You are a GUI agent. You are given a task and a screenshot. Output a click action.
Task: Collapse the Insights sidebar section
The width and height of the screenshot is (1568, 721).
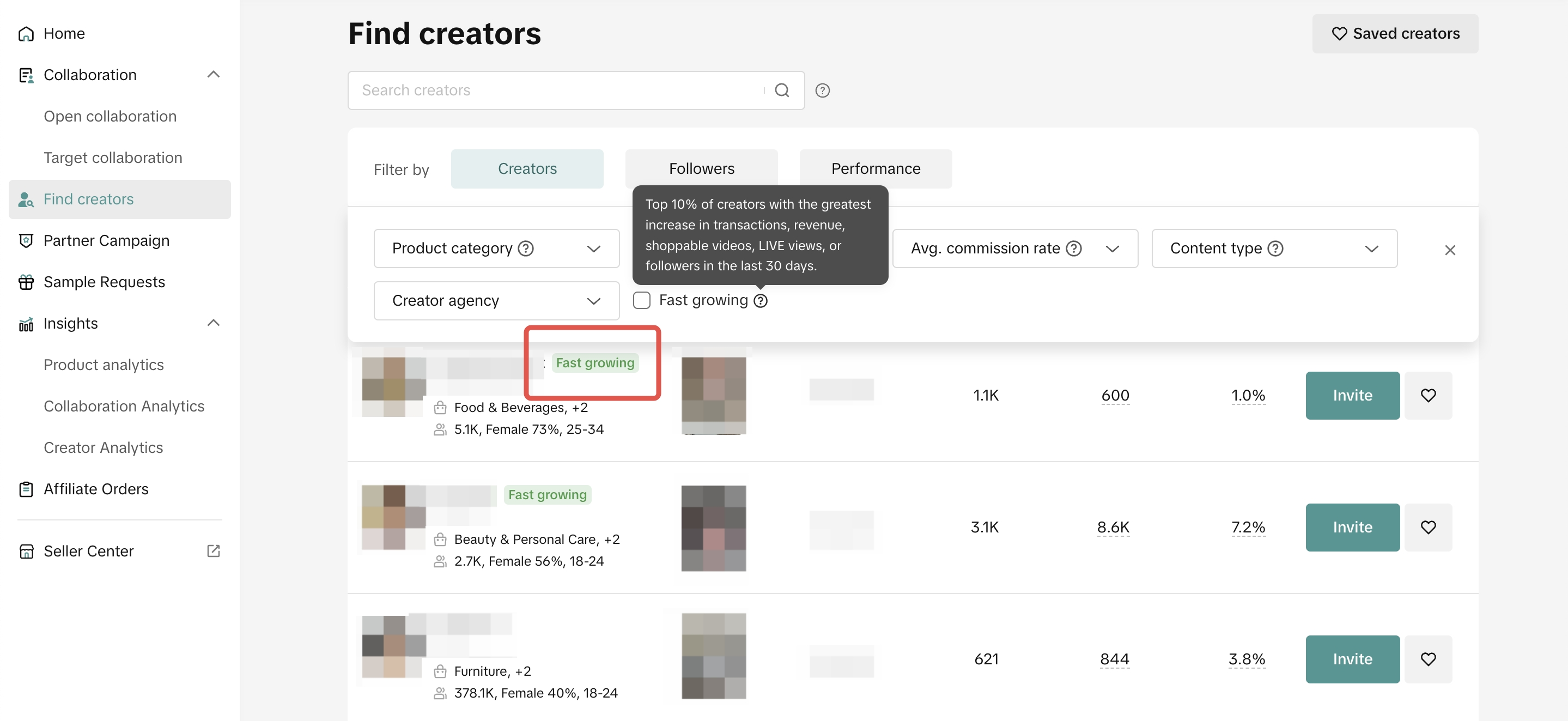click(x=213, y=323)
